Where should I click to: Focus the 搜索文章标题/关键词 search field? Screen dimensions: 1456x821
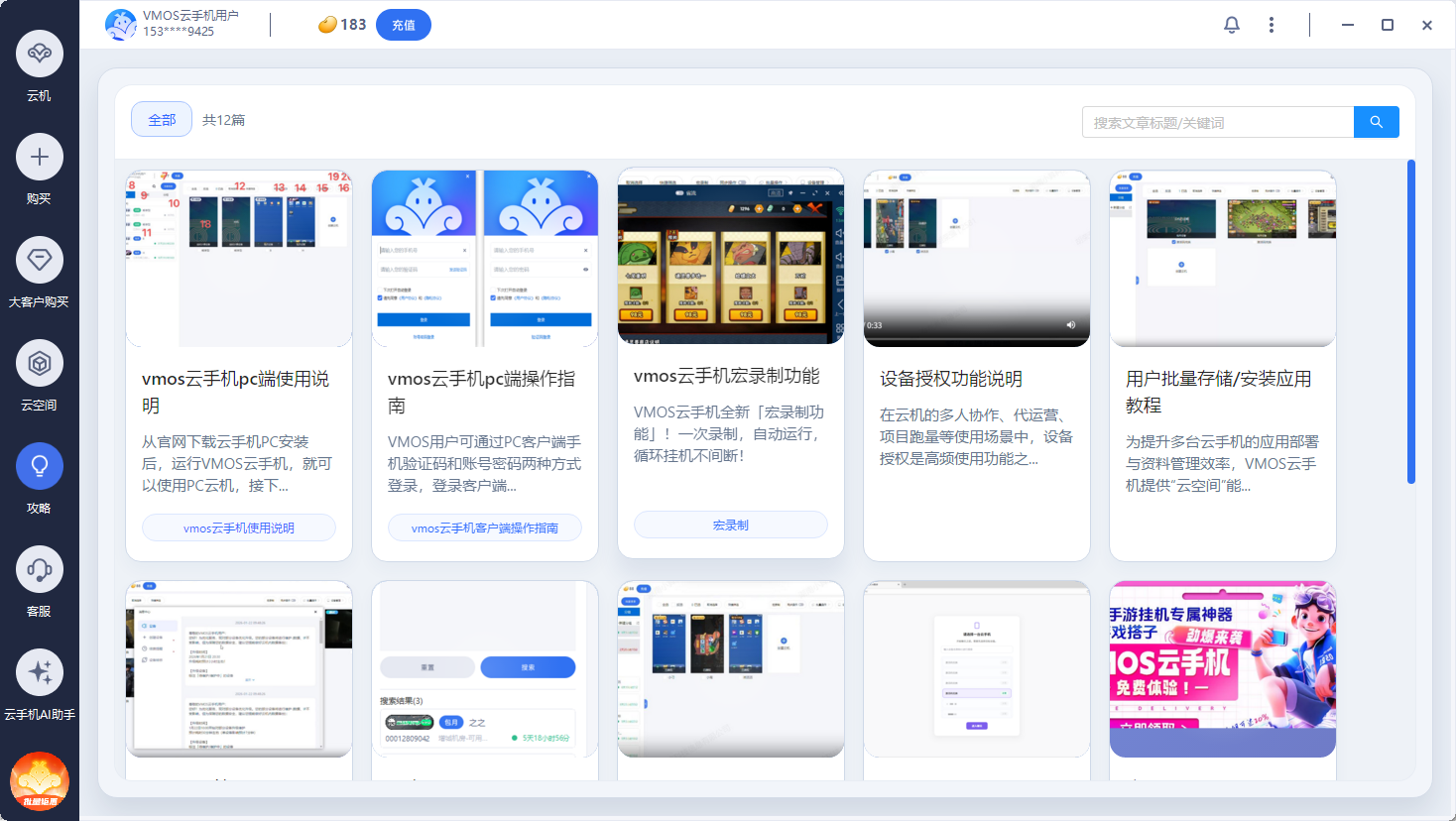(1218, 122)
